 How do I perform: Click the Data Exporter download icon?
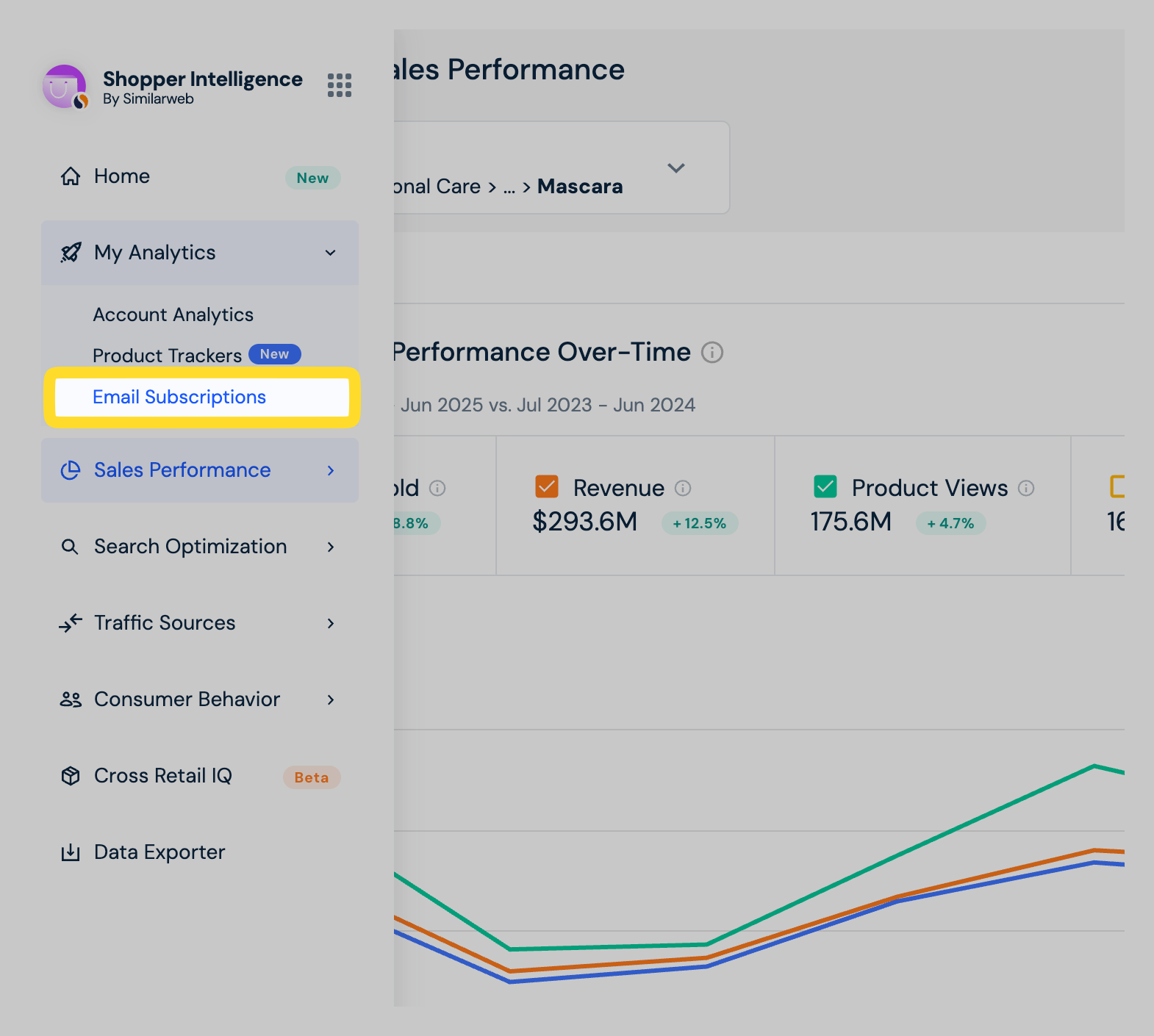(71, 852)
